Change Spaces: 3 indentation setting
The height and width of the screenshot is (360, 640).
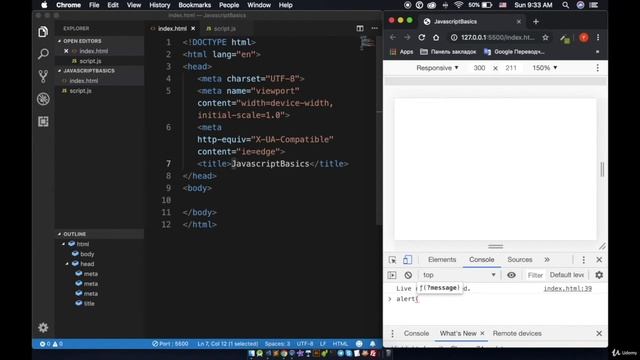[x=277, y=344]
